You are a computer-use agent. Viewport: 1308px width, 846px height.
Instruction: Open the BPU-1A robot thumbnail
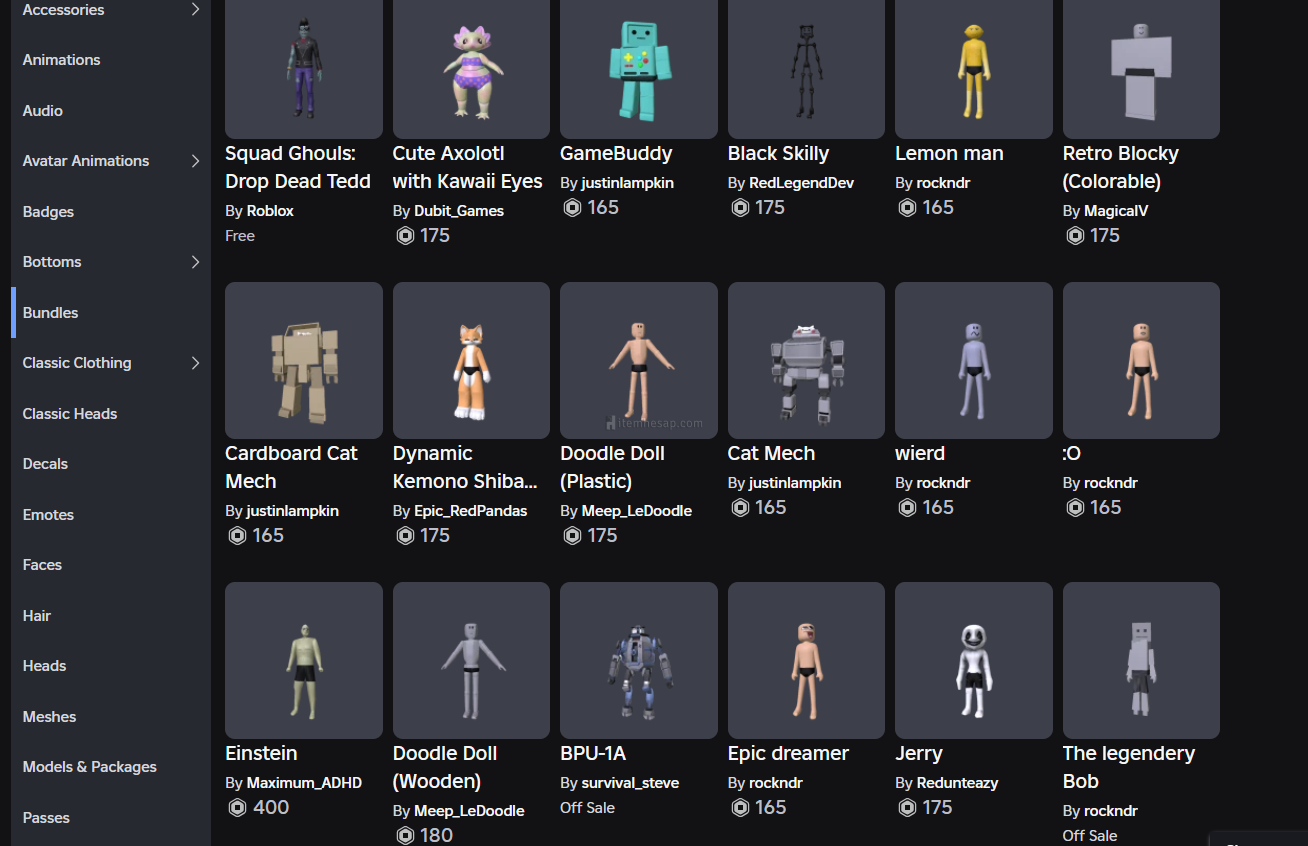tap(638, 660)
